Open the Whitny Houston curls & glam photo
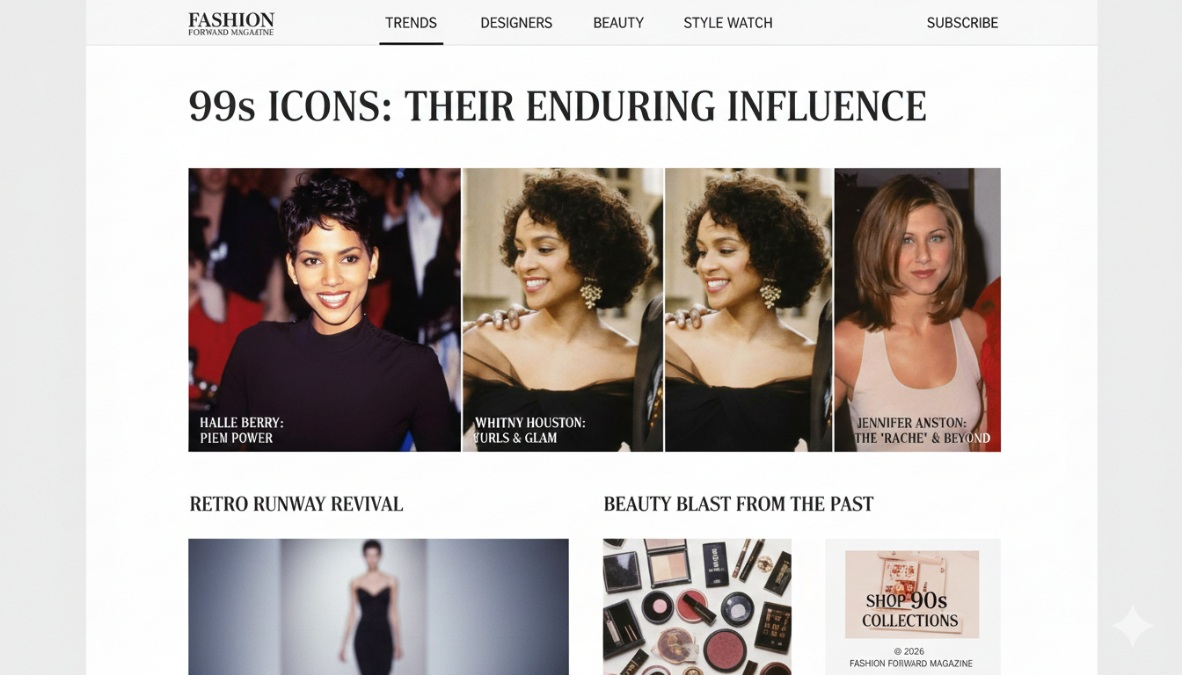 pyautogui.click(x=562, y=309)
